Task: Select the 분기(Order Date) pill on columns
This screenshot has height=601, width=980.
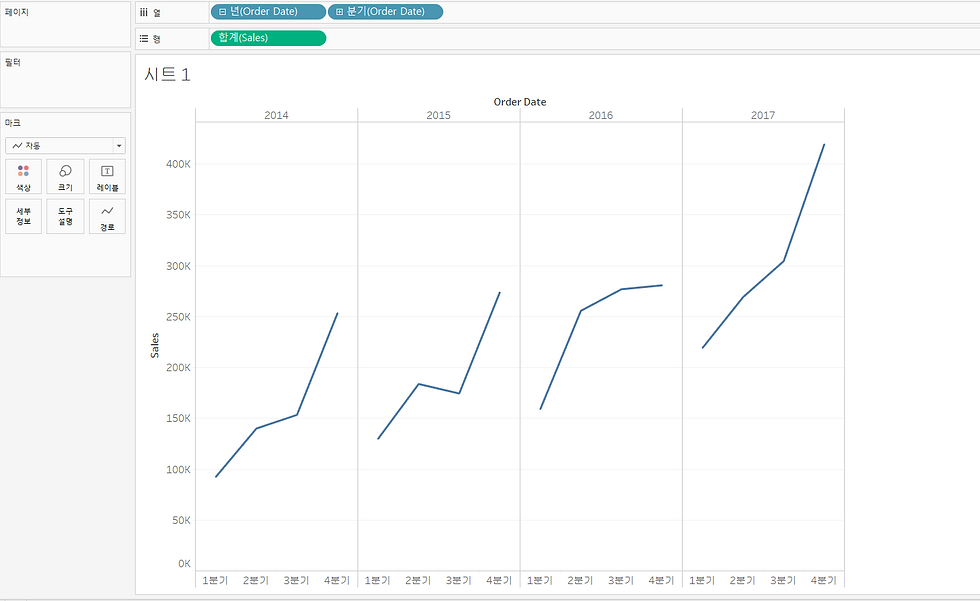Action: (x=385, y=12)
